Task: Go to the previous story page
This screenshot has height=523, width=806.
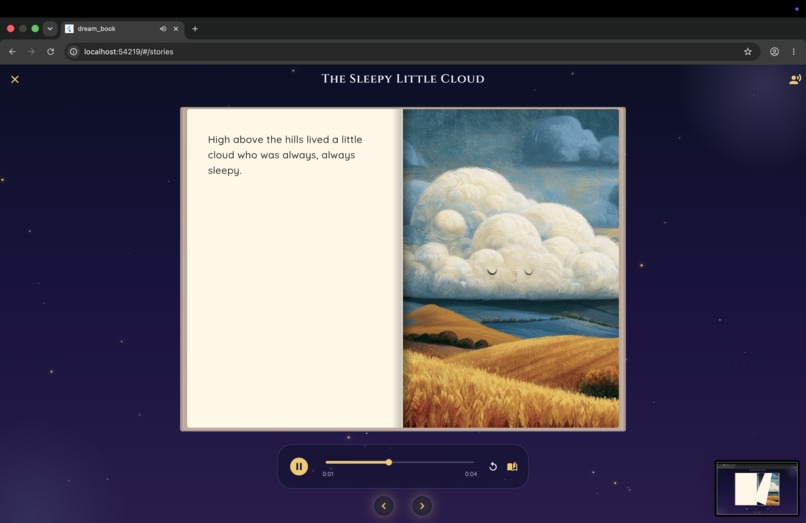Action: point(383,506)
